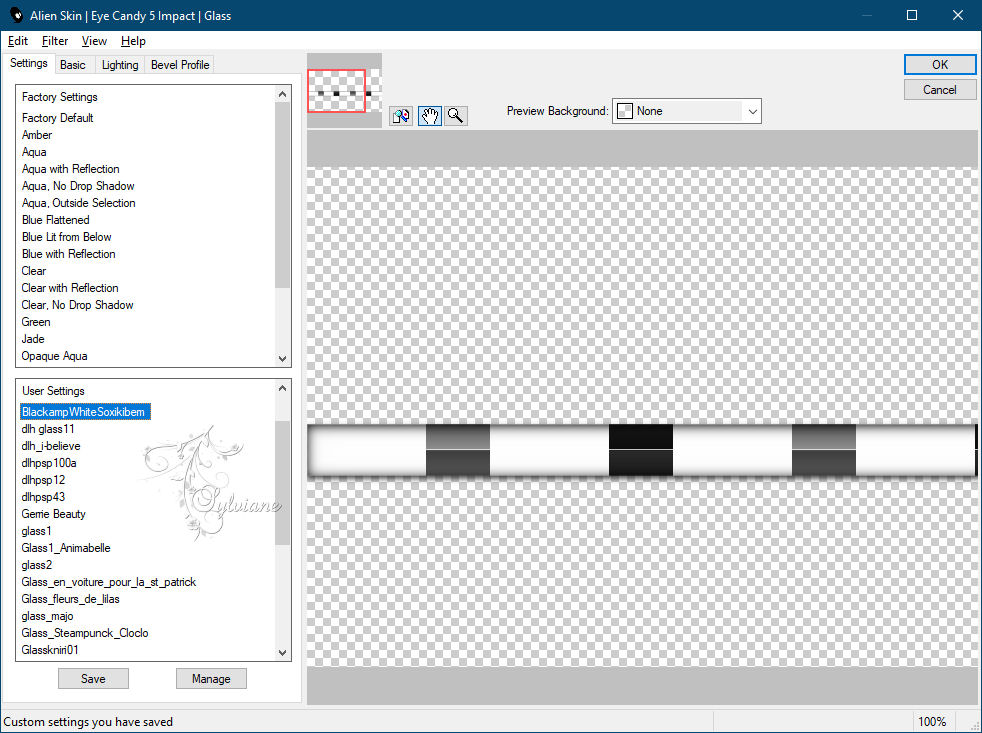The height and width of the screenshot is (733, 982).
Task: Select glass2 user setting
Action: [37, 564]
